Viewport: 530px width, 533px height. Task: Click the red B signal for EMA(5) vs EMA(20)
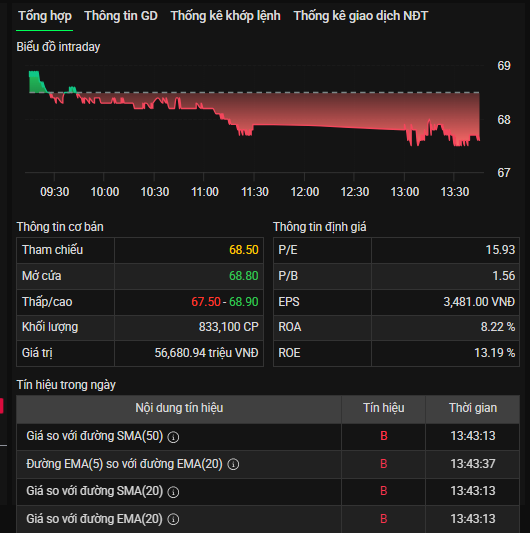coord(383,464)
